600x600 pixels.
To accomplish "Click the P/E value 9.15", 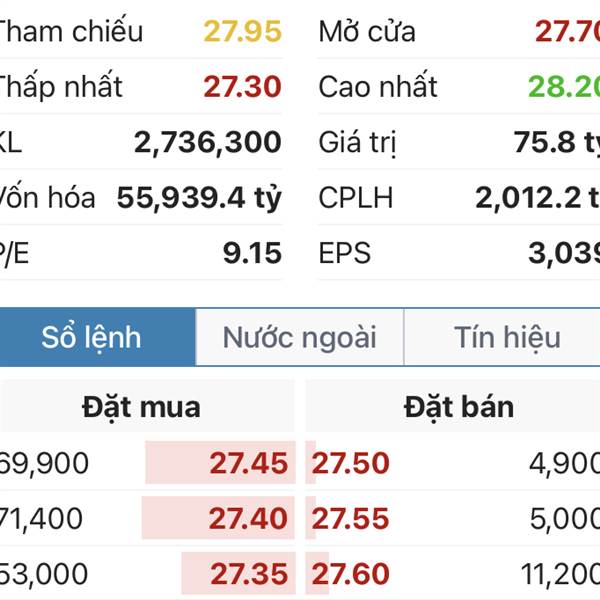I will (253, 253).
